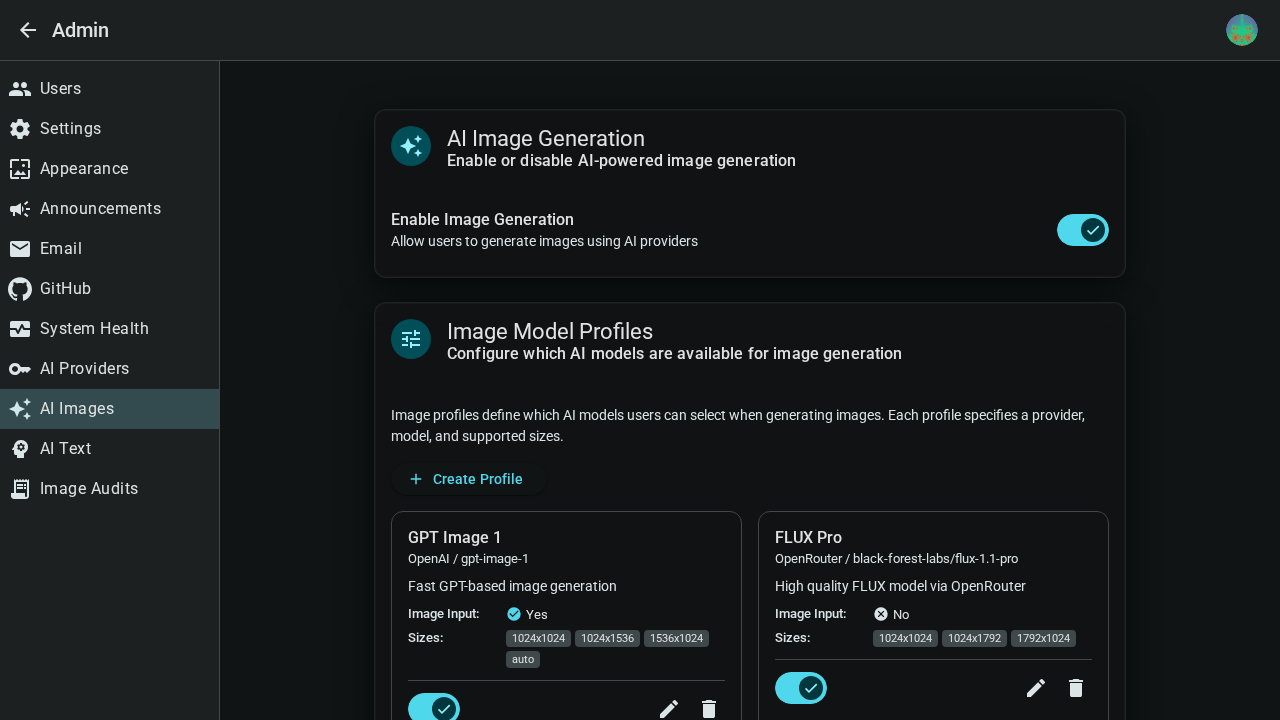
Task: Click the AI Providers key icon
Action: pyautogui.click(x=20, y=369)
